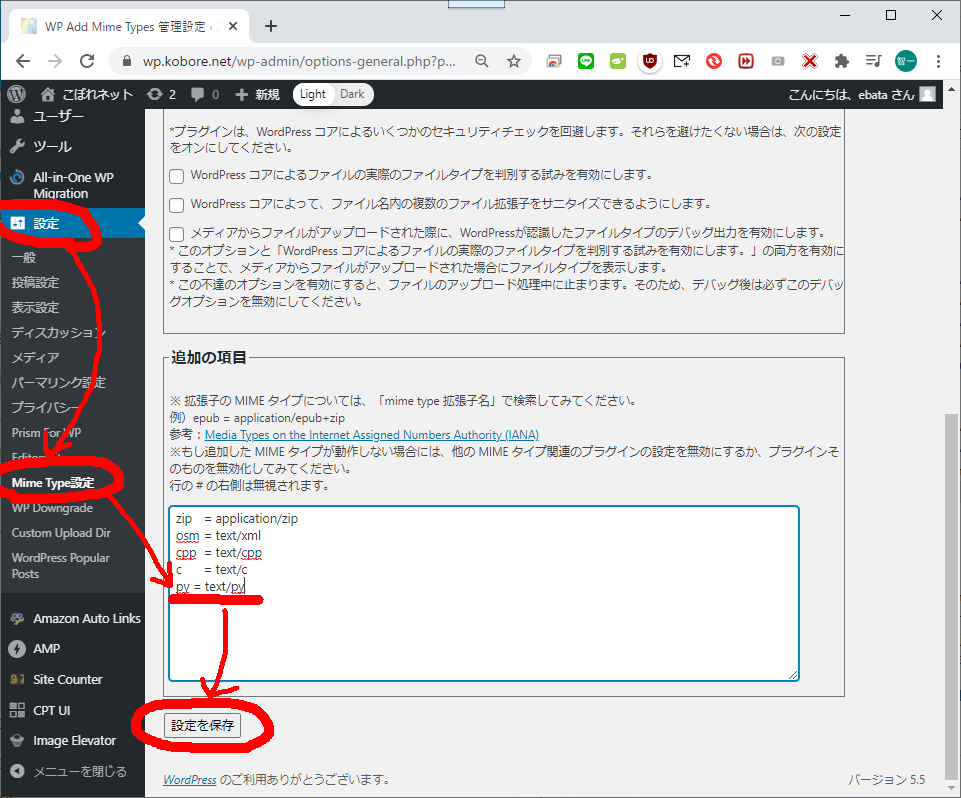This screenshot has height=798, width=961.
Task: Open the こんにちは ebata さん account menu
Action: pos(860,94)
